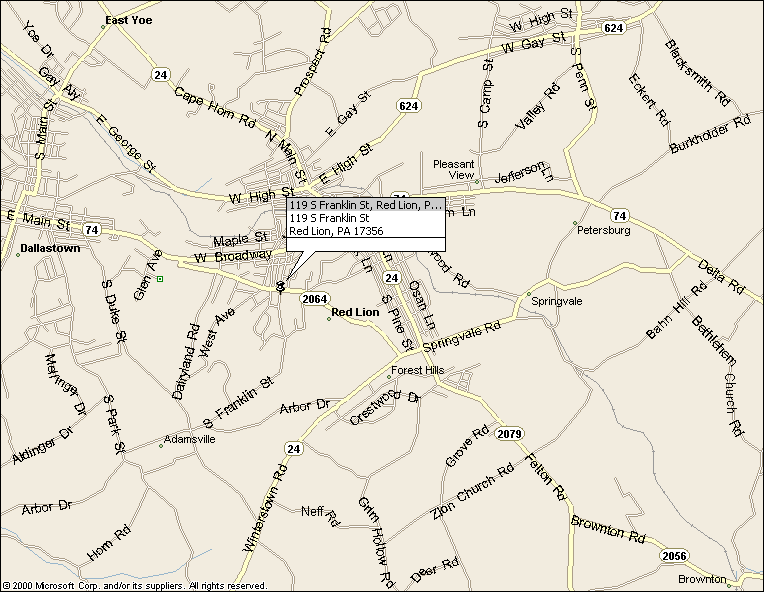The width and height of the screenshot is (764, 592).
Task: Click the route 24 shield near Cape Horn Rd
Action: point(160,75)
